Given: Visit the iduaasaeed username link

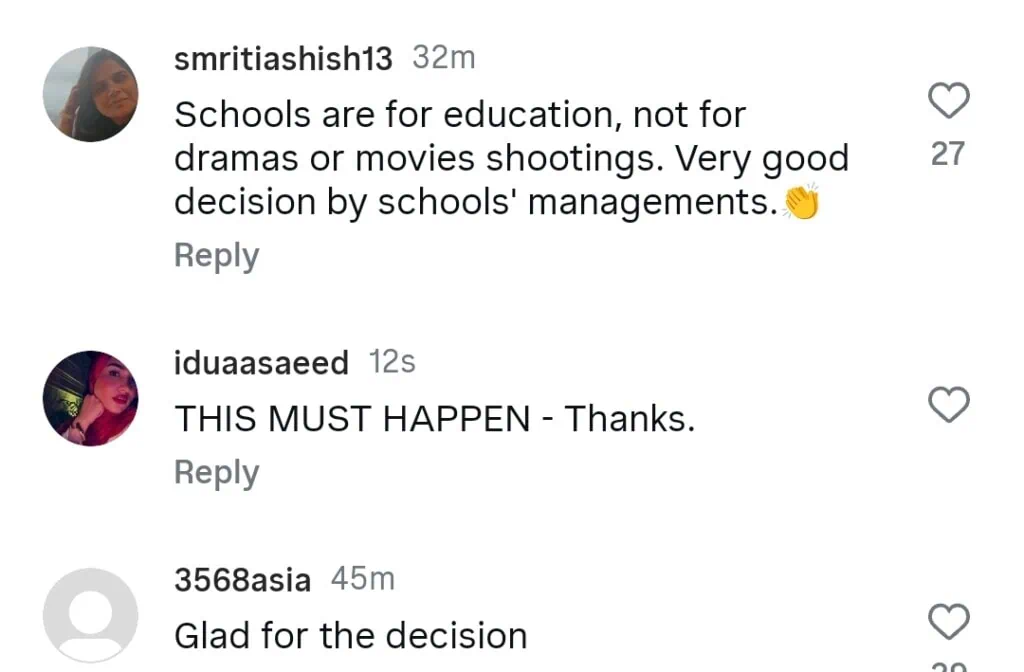Looking at the screenshot, I should [261, 362].
